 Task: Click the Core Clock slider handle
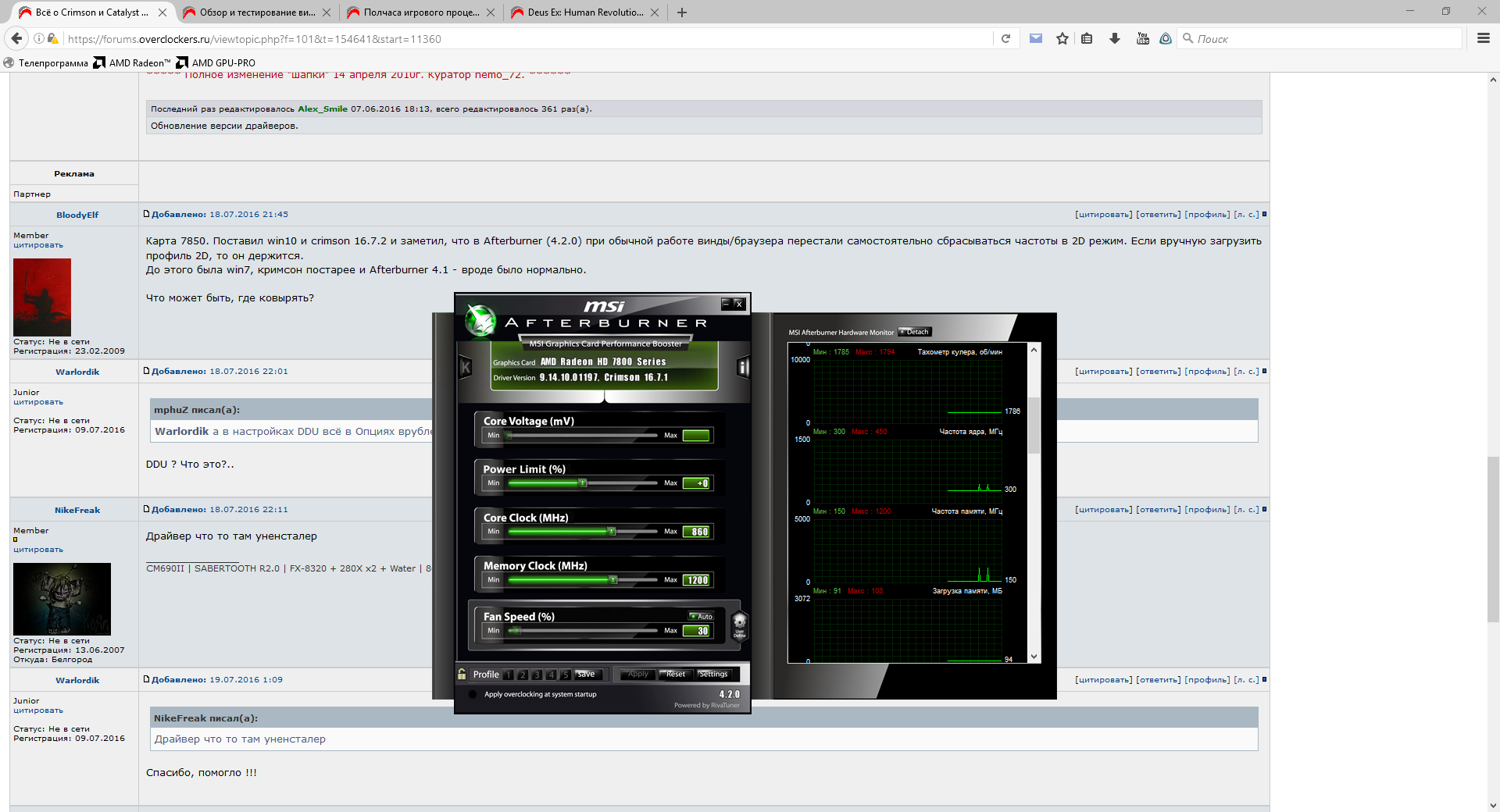tap(612, 532)
